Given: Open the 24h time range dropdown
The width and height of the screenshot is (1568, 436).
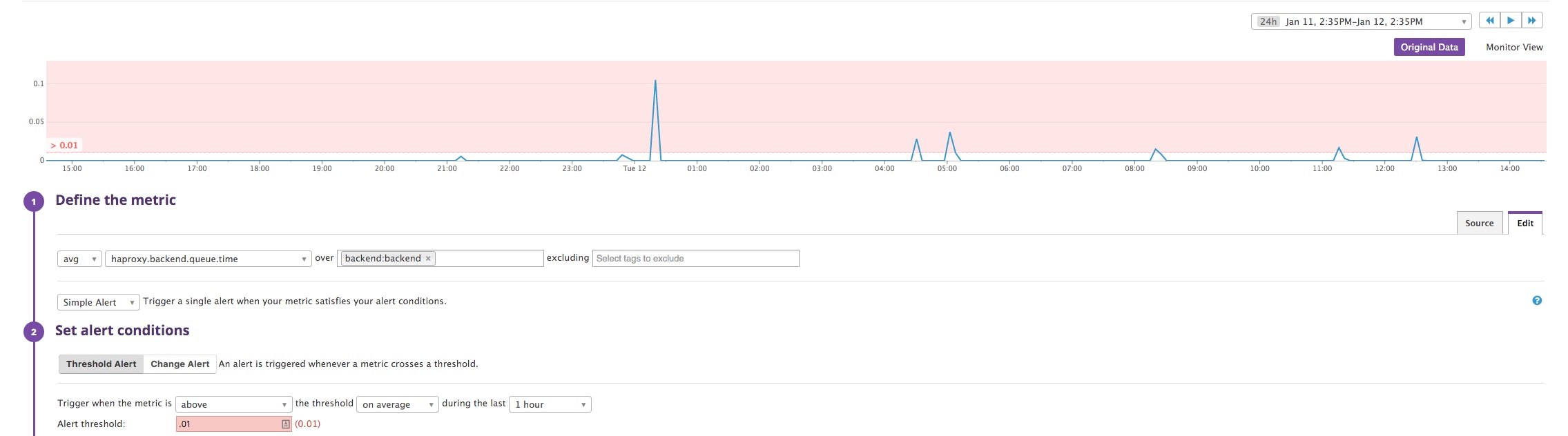Looking at the screenshot, I should click(x=1360, y=21).
